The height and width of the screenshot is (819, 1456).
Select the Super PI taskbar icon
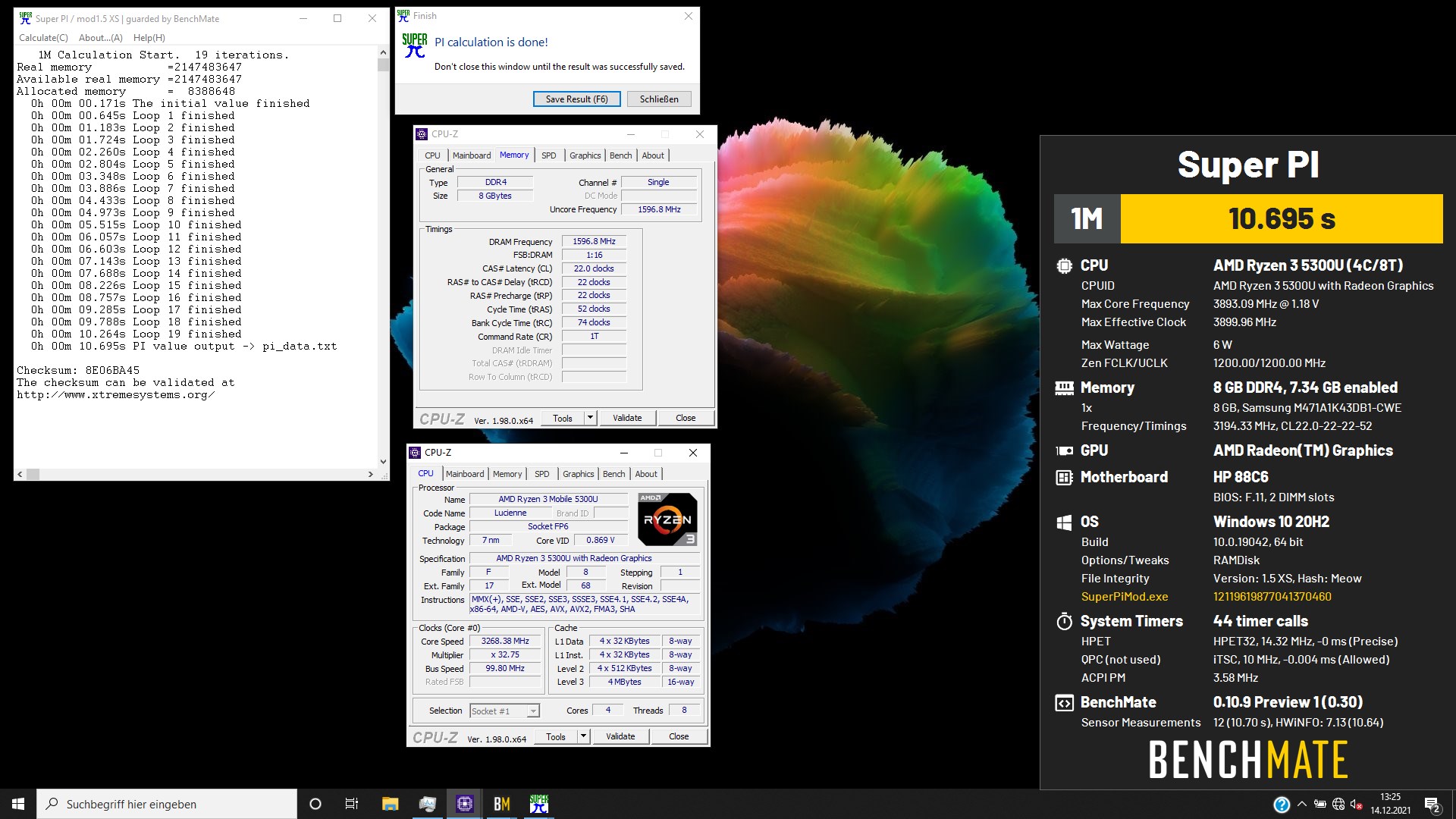pyautogui.click(x=539, y=804)
